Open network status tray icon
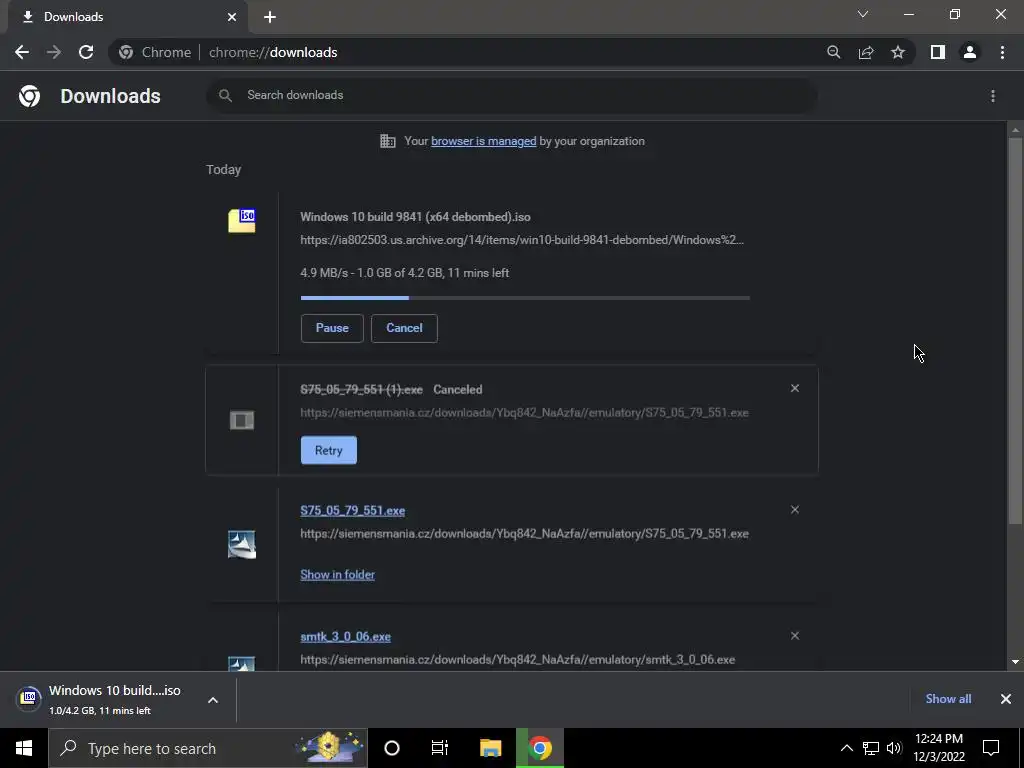1024x768 pixels. pos(871,748)
